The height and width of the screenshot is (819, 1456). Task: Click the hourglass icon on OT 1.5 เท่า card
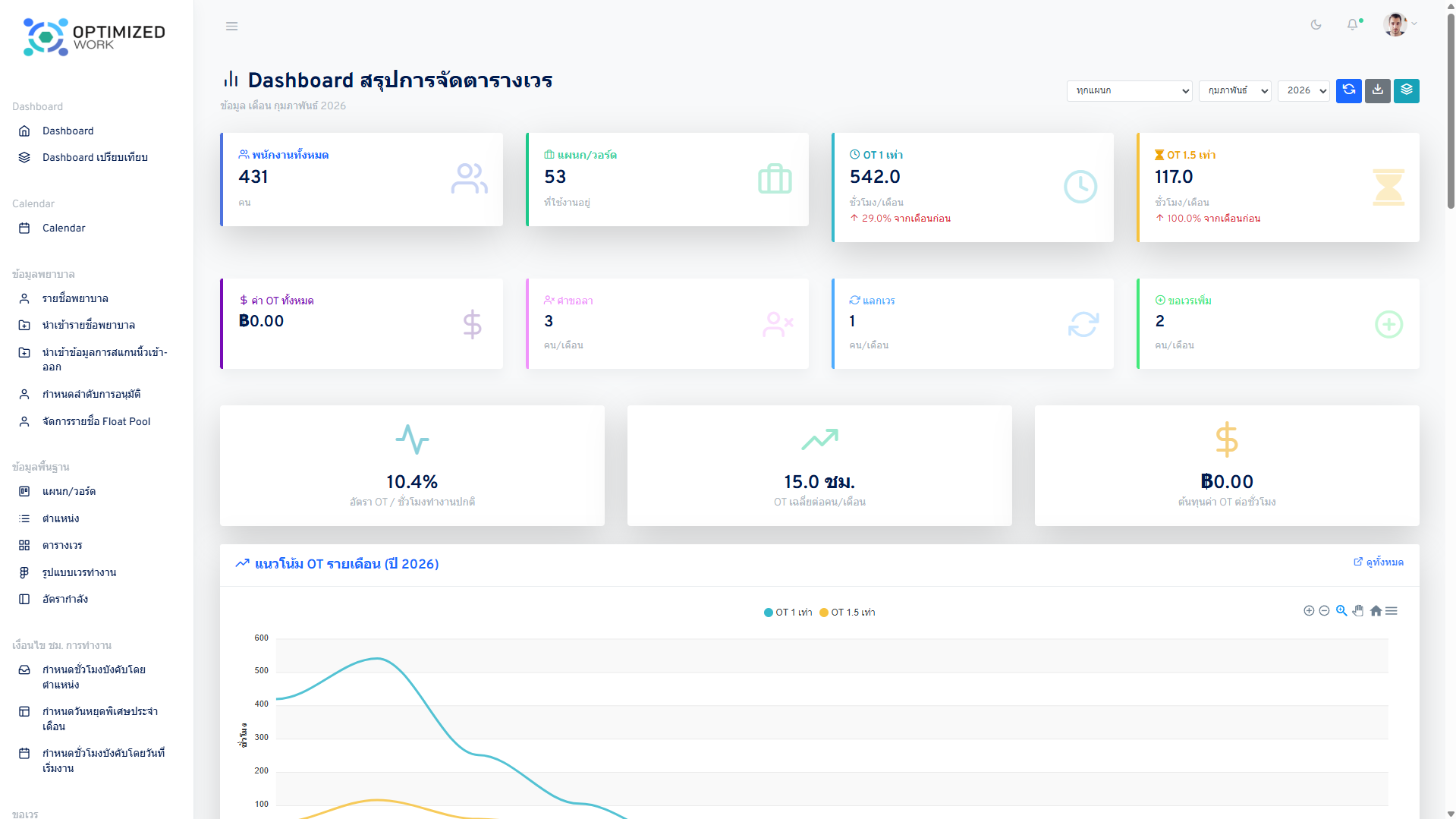[x=1388, y=187]
